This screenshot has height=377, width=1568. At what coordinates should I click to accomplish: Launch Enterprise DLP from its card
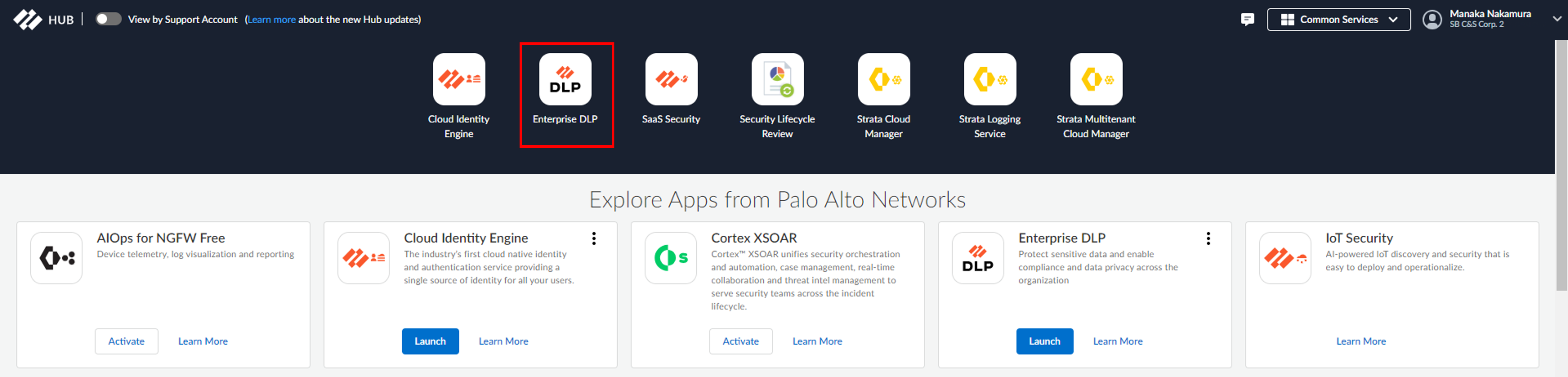click(1045, 341)
